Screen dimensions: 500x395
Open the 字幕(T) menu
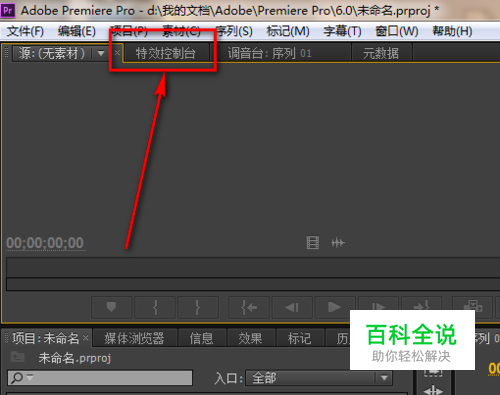click(x=342, y=31)
